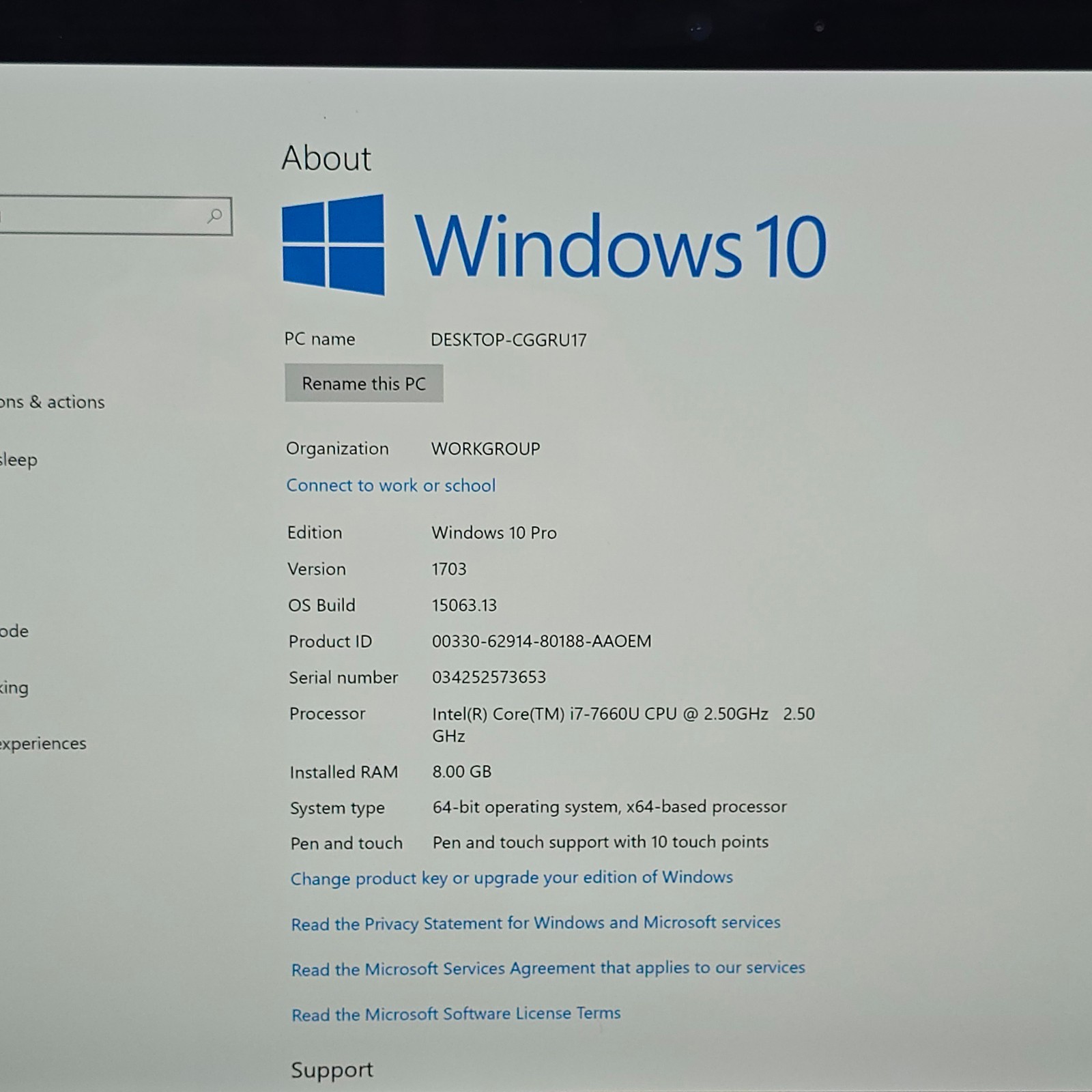Viewport: 1092px width, 1092px height.
Task: Click the 'Product ID' label
Action: [330, 642]
